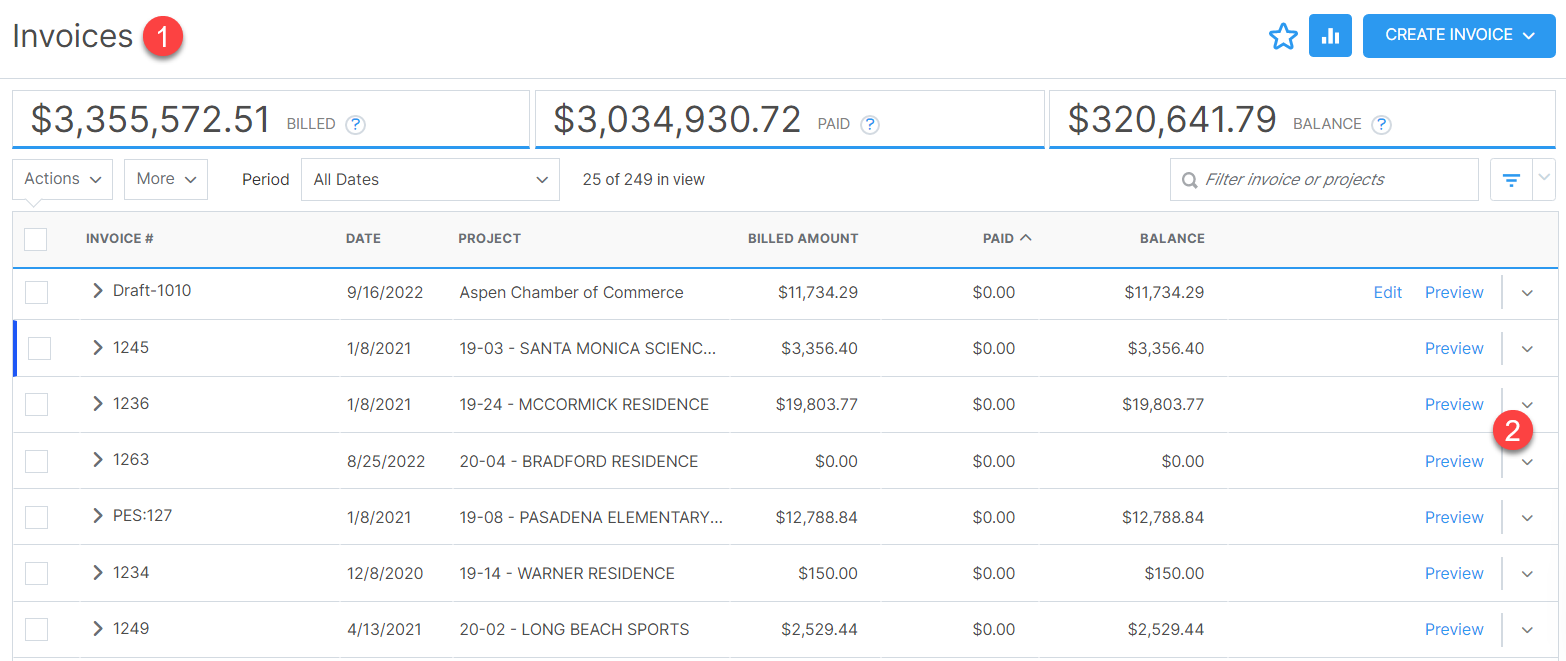The height and width of the screenshot is (661, 1566).
Task: Click the help icon next to PAID total
Action: (869, 124)
